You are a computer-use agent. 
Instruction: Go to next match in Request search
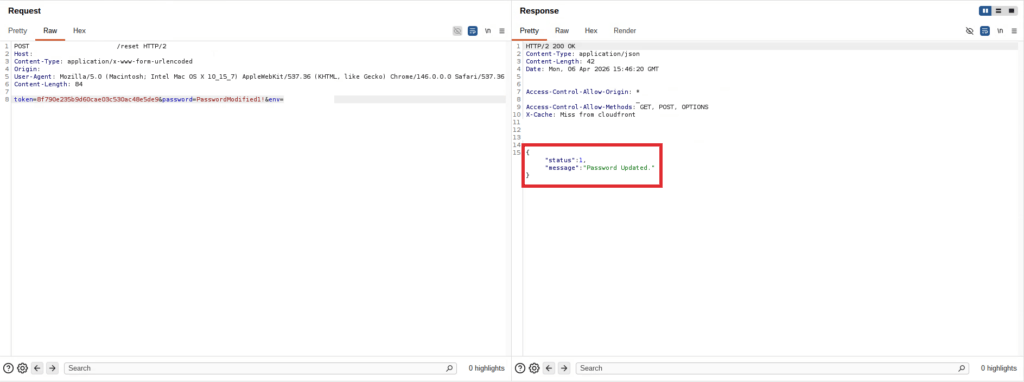[52, 368]
